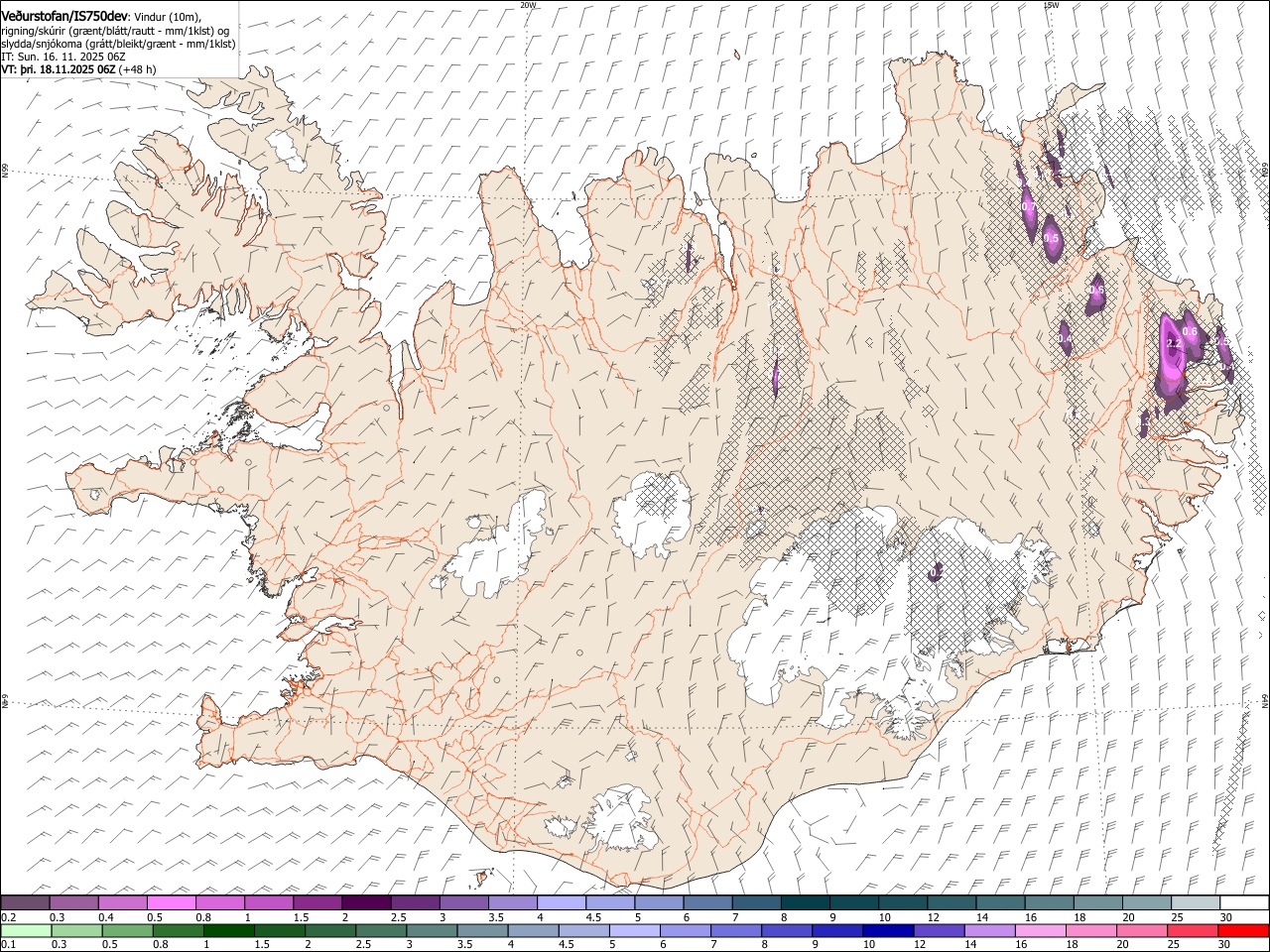Pick the palest green rain swatch between 0.1 and 0.3

click(25, 930)
